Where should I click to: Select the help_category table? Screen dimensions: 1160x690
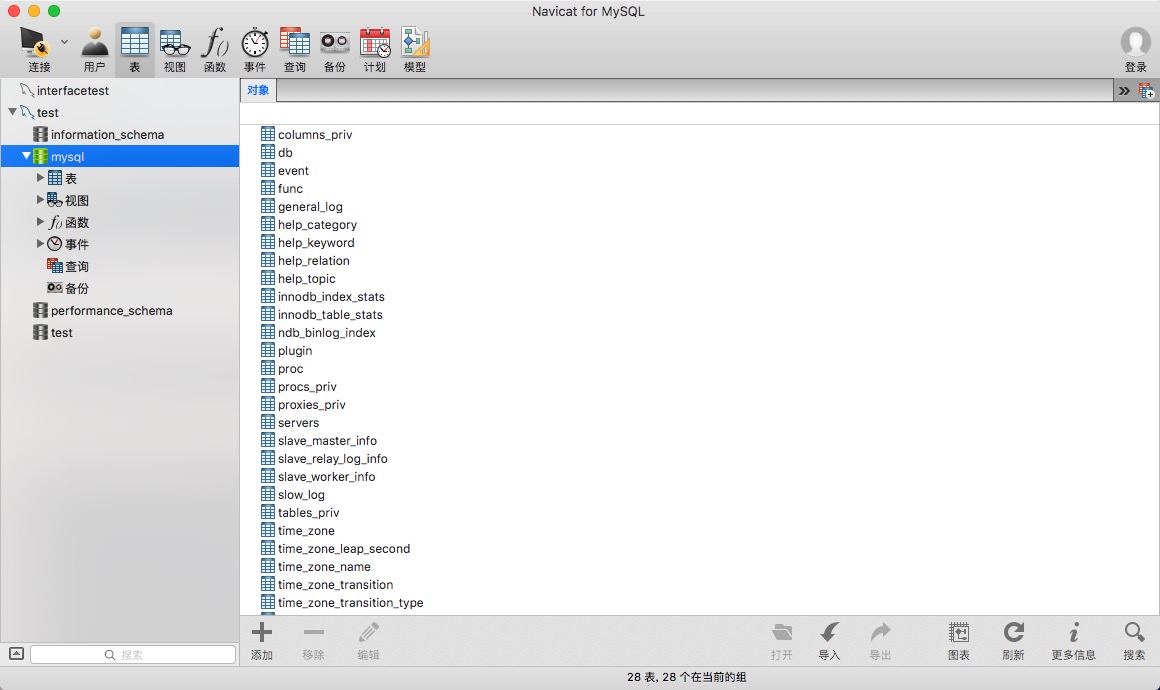click(317, 225)
